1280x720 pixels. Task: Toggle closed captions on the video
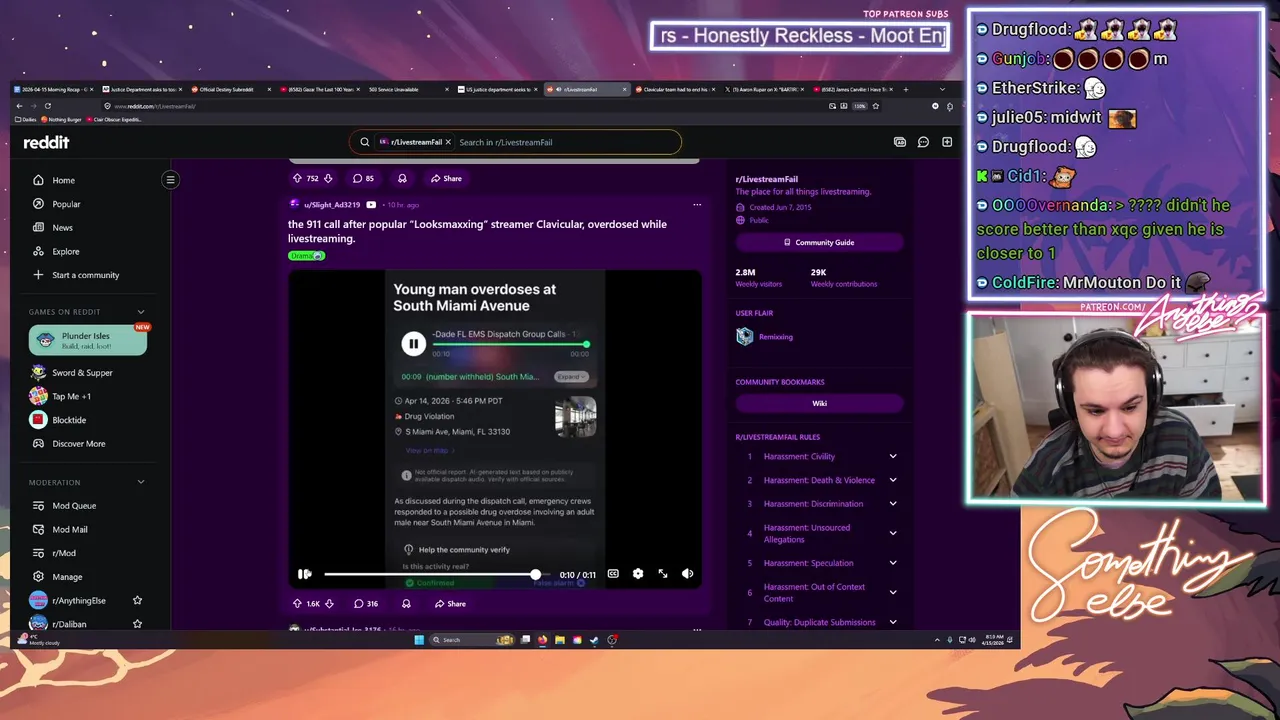(613, 574)
